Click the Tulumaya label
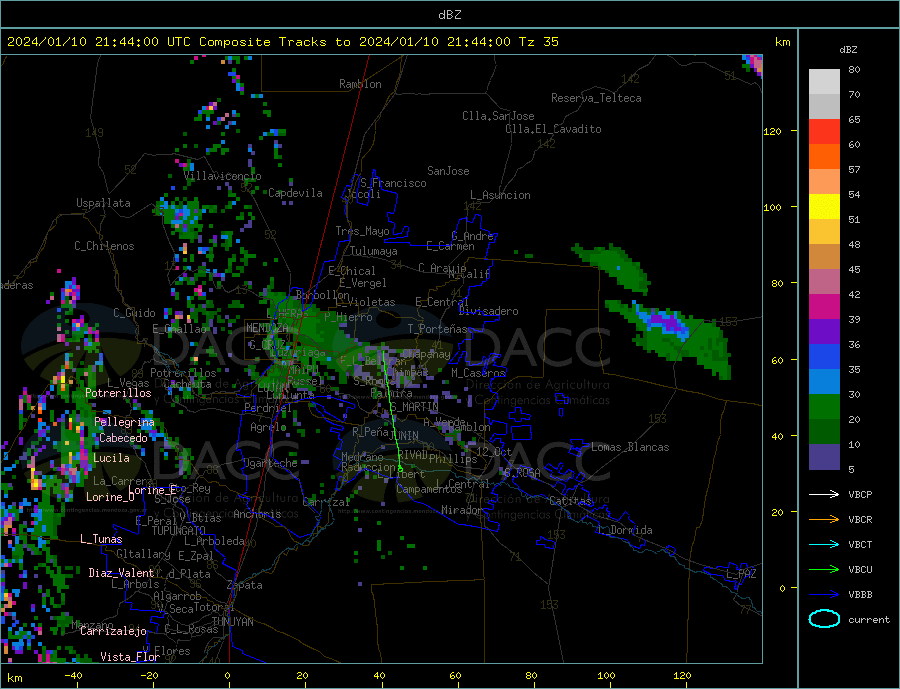Viewport: 900px width, 689px height. [x=374, y=251]
